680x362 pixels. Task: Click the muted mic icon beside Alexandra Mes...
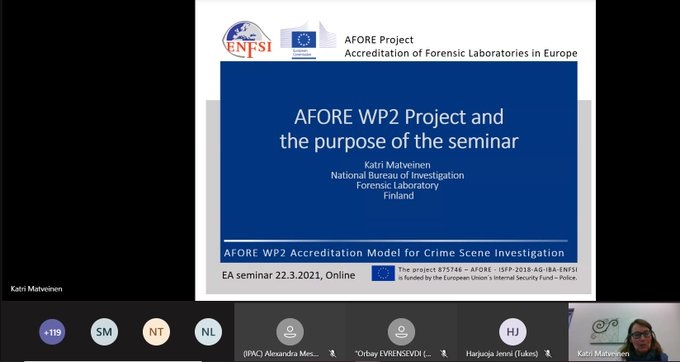tap(332, 354)
